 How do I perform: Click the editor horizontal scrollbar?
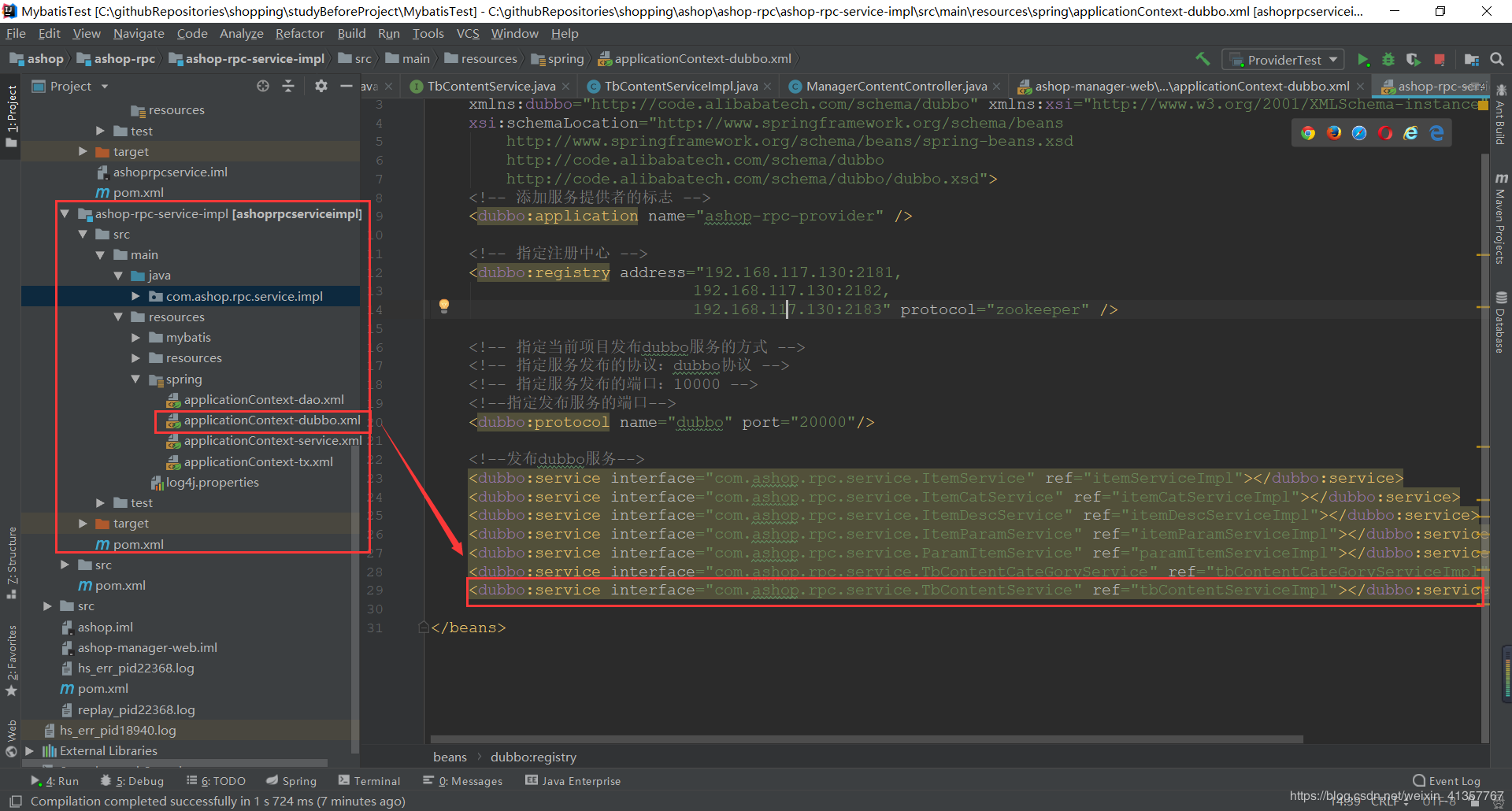coord(866,739)
